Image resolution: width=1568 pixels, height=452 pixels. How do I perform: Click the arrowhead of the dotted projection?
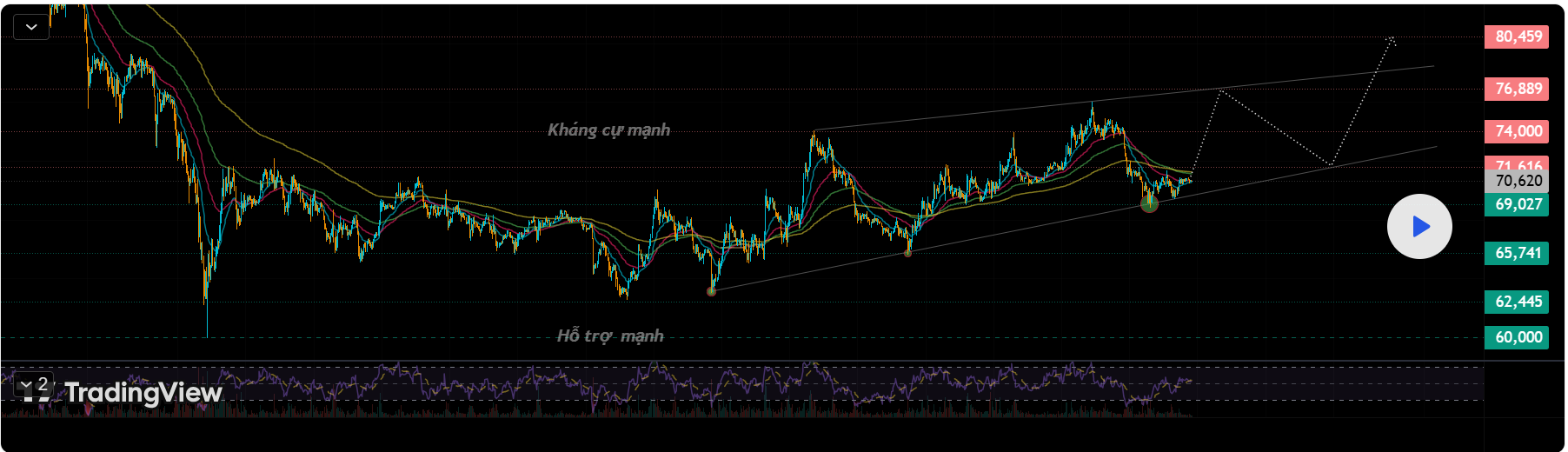click(x=1392, y=38)
